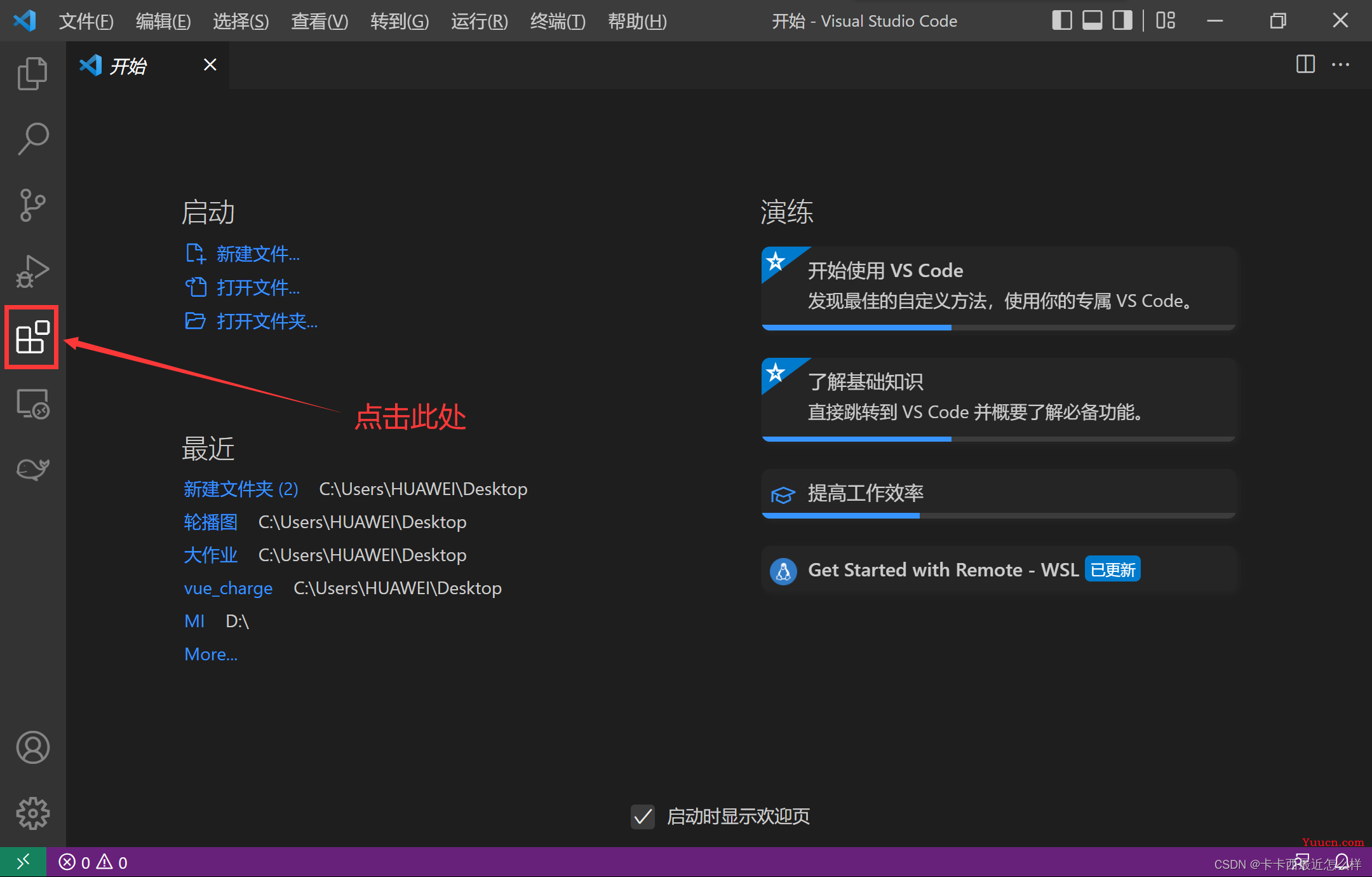The image size is (1372, 877).
Task: Open the Search view icon
Action: [32, 139]
